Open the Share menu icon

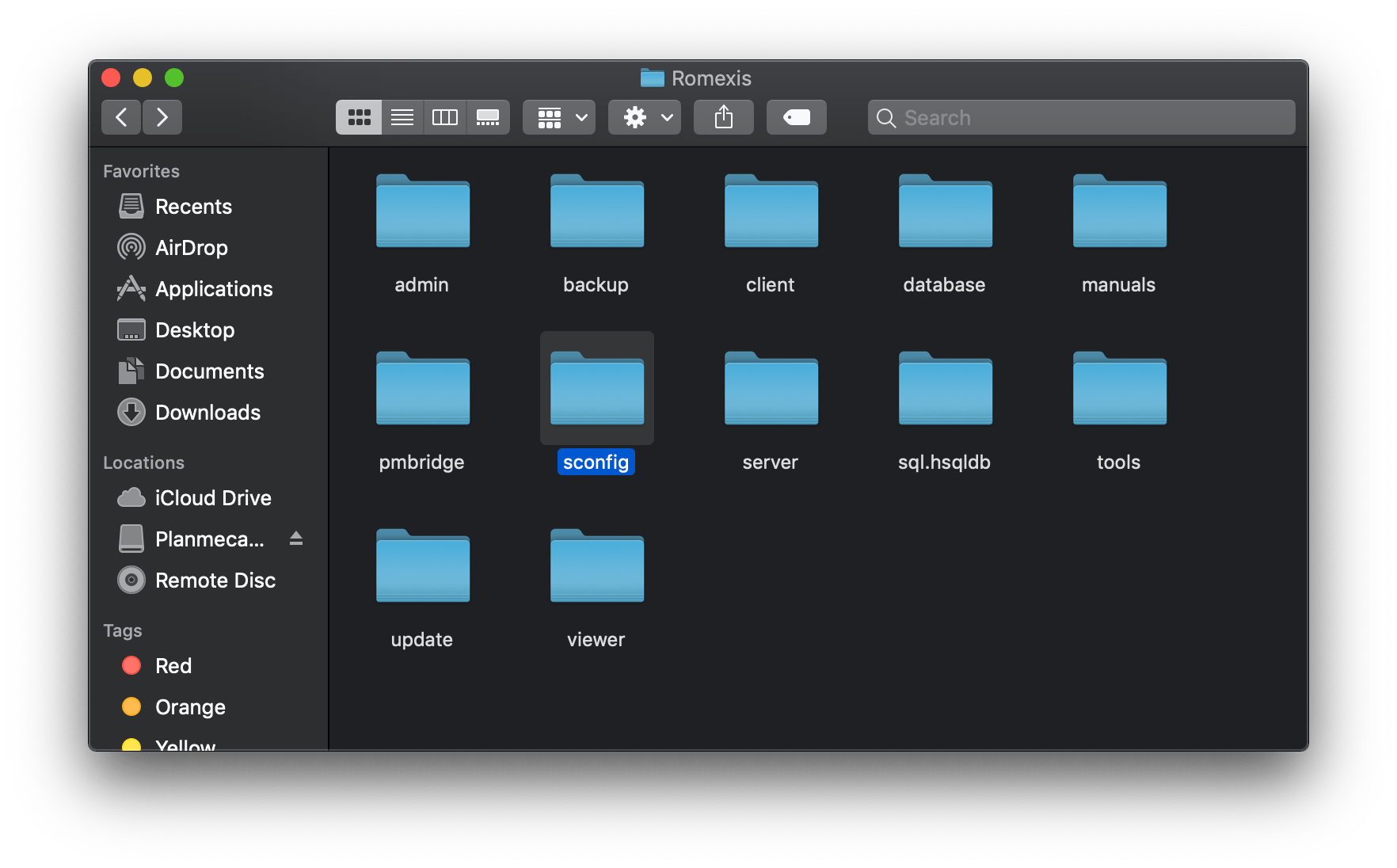(722, 116)
